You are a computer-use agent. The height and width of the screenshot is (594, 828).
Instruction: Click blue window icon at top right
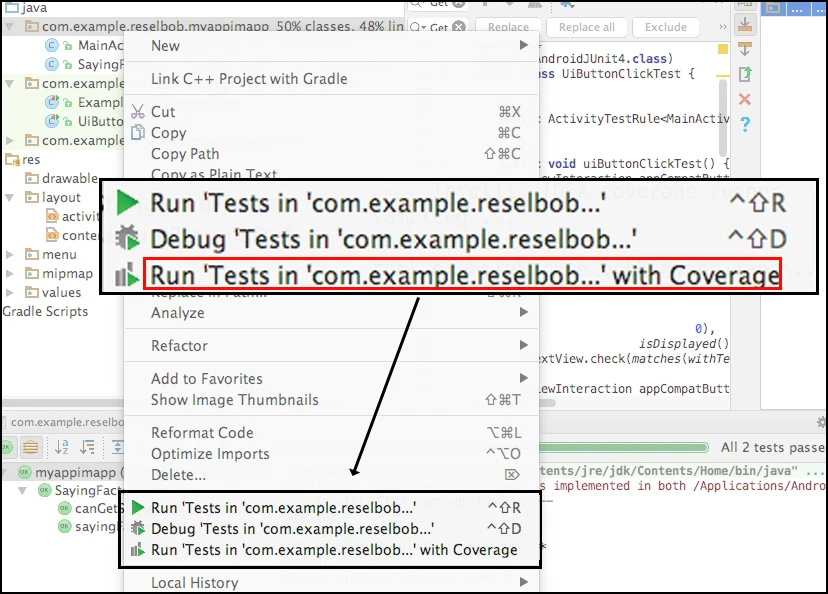(x=773, y=7)
